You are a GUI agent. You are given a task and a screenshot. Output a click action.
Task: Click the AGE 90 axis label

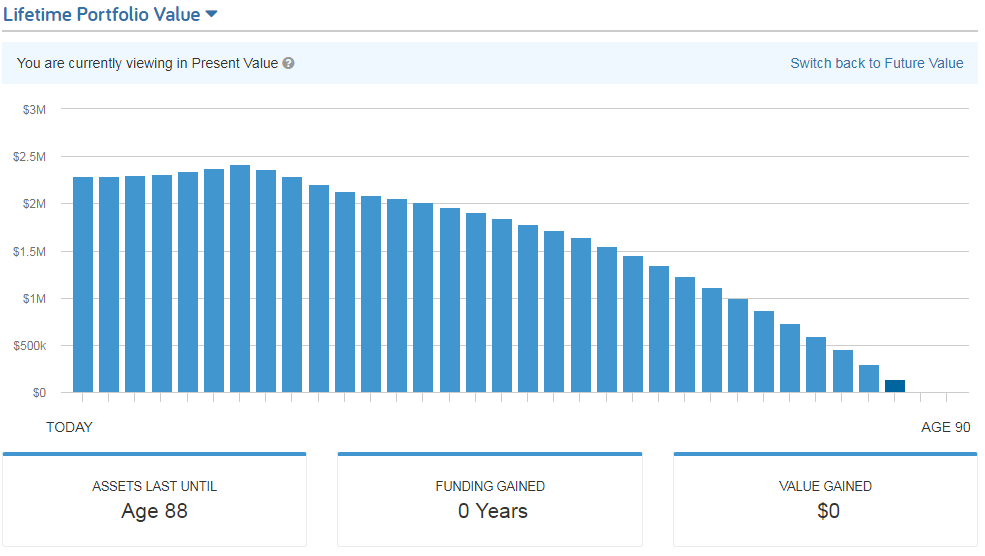click(945, 427)
